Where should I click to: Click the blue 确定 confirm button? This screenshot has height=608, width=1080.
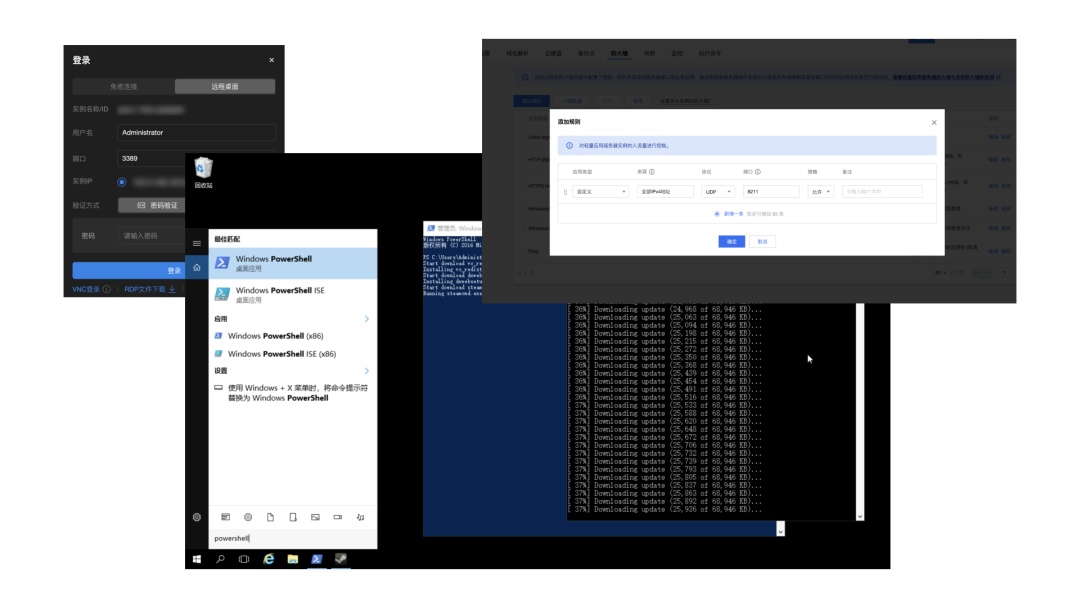(x=731, y=242)
